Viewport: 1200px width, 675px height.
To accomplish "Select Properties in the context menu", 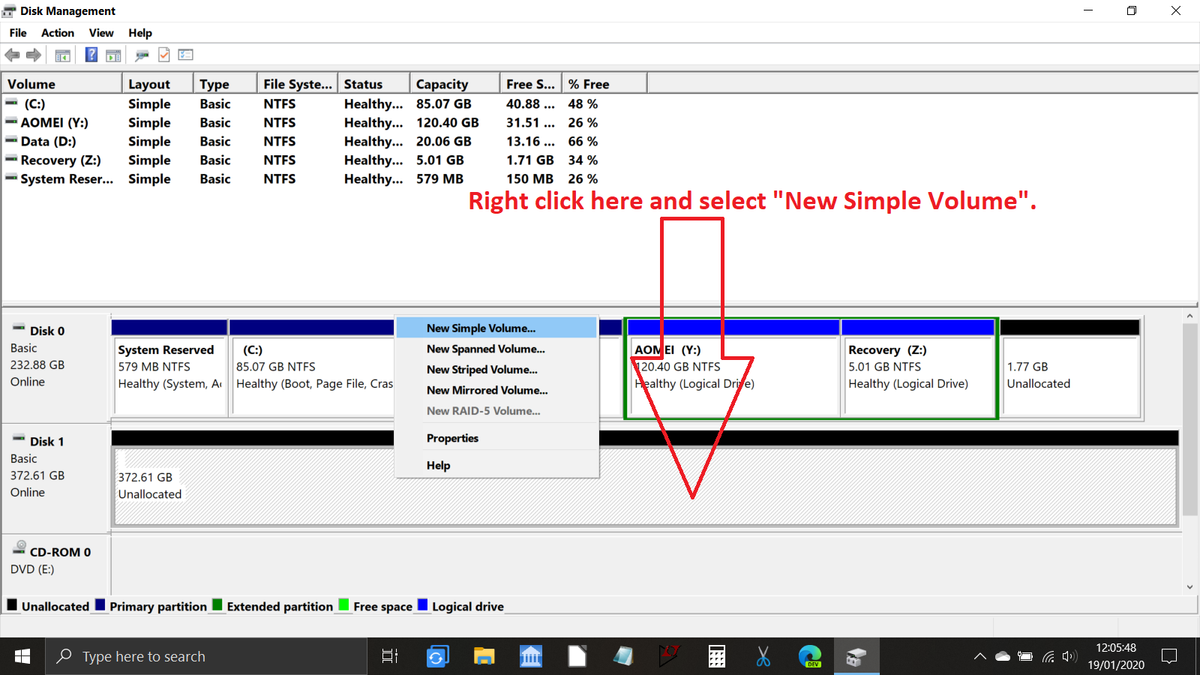I will coord(452,438).
